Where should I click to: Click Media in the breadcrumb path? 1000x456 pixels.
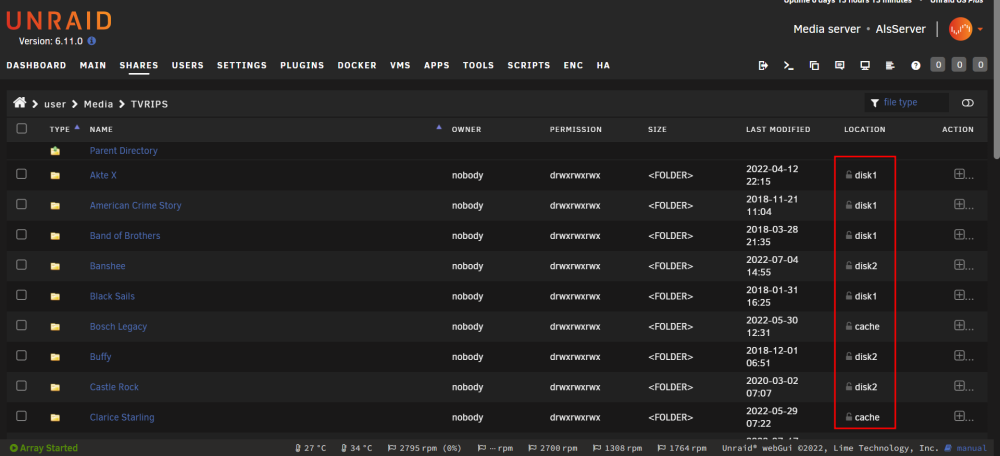point(98,104)
